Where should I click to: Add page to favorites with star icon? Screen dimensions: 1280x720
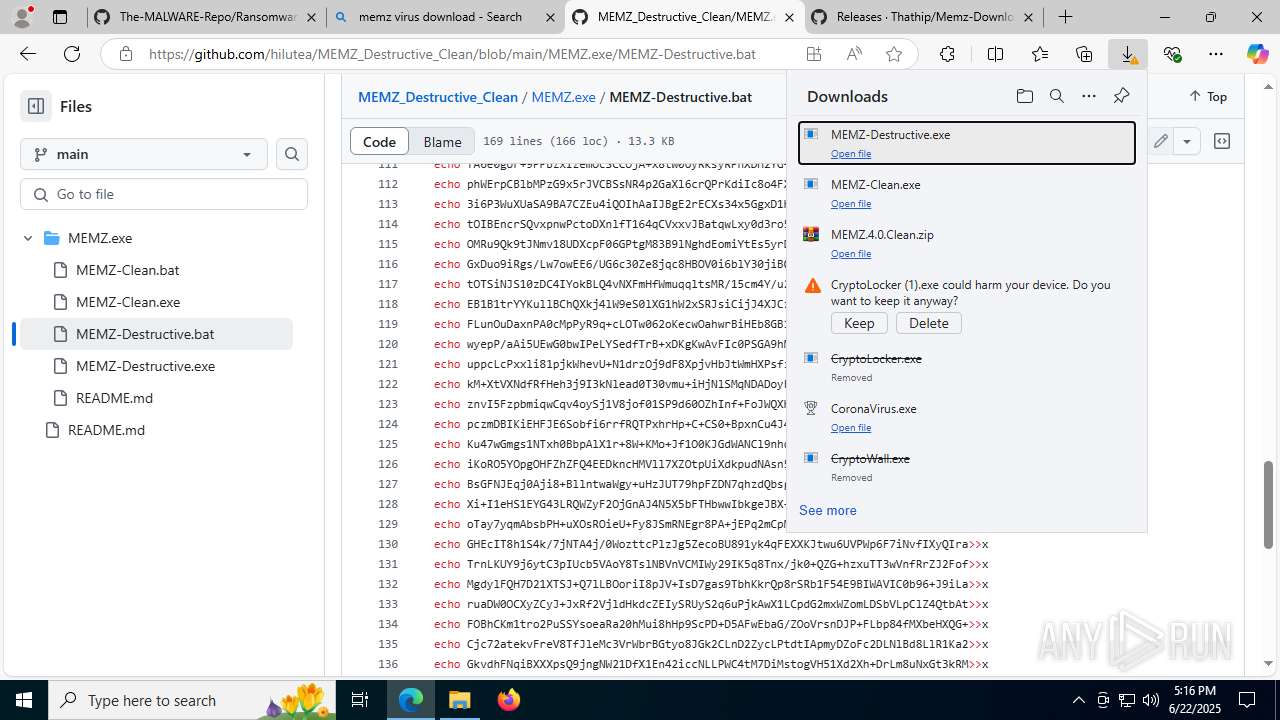[x=894, y=55]
